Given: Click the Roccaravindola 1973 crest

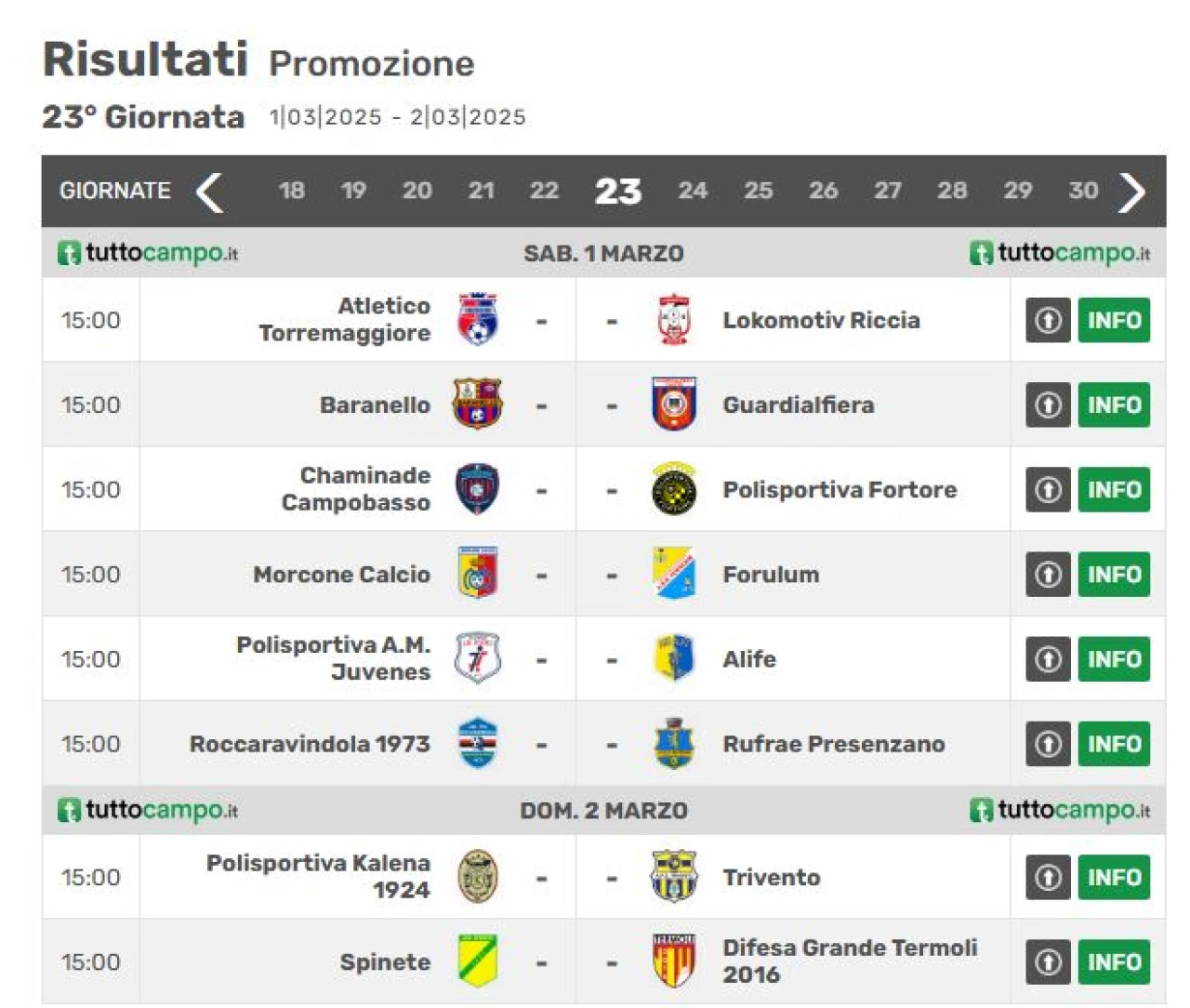Looking at the screenshot, I should (478, 743).
